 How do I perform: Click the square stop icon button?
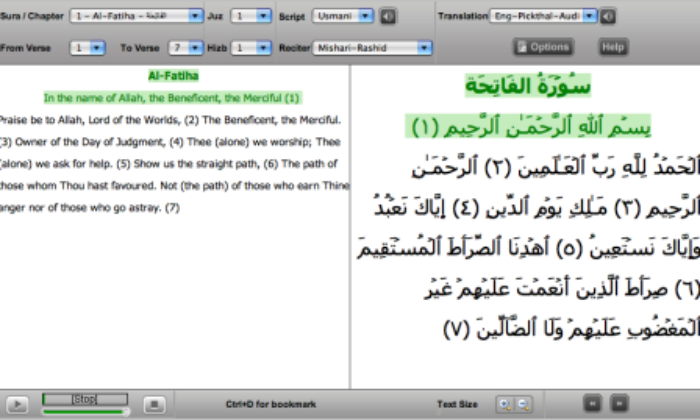click(153, 404)
